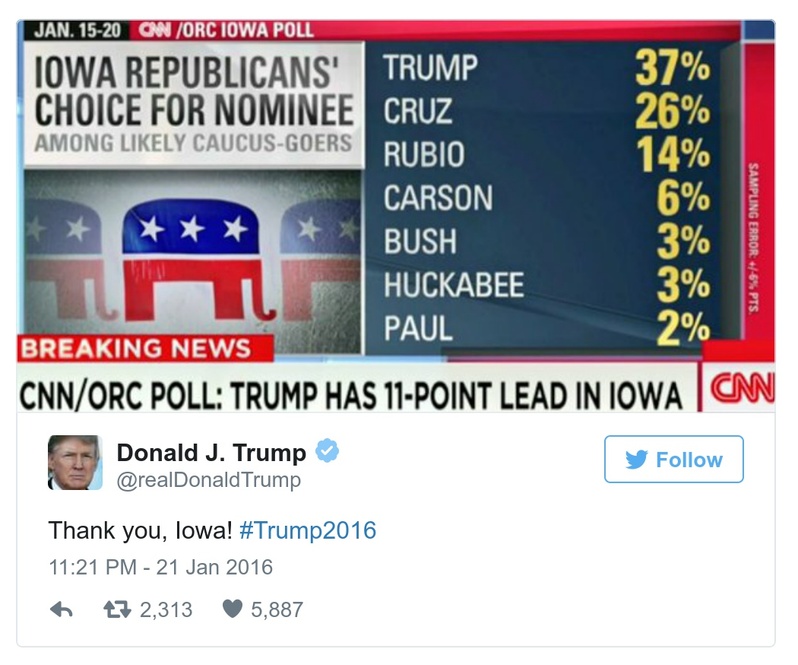Click the Follow button text
Viewport: 798px width, 665px height.
[688, 460]
